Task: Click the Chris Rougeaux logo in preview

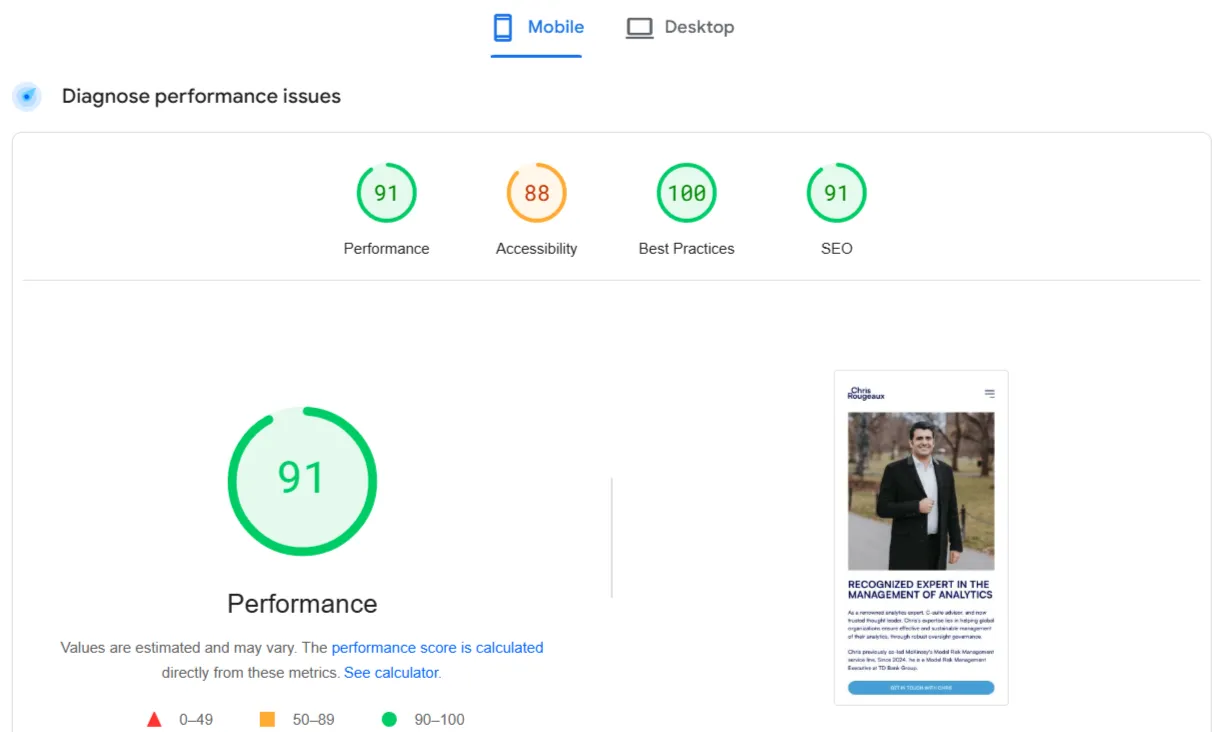Action: [866, 394]
